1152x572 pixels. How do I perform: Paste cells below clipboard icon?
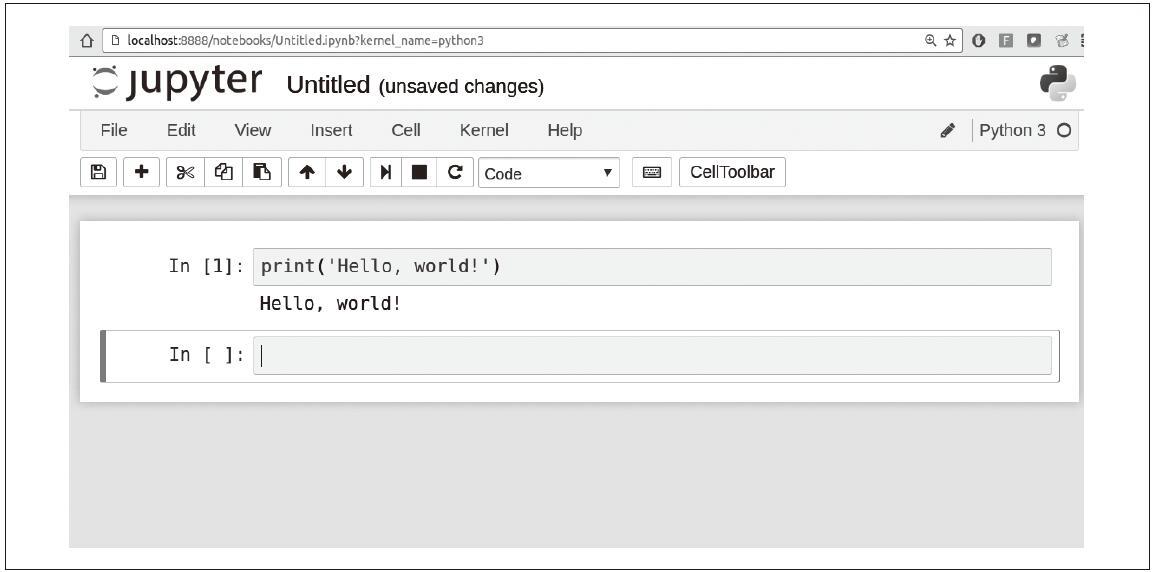click(x=262, y=172)
